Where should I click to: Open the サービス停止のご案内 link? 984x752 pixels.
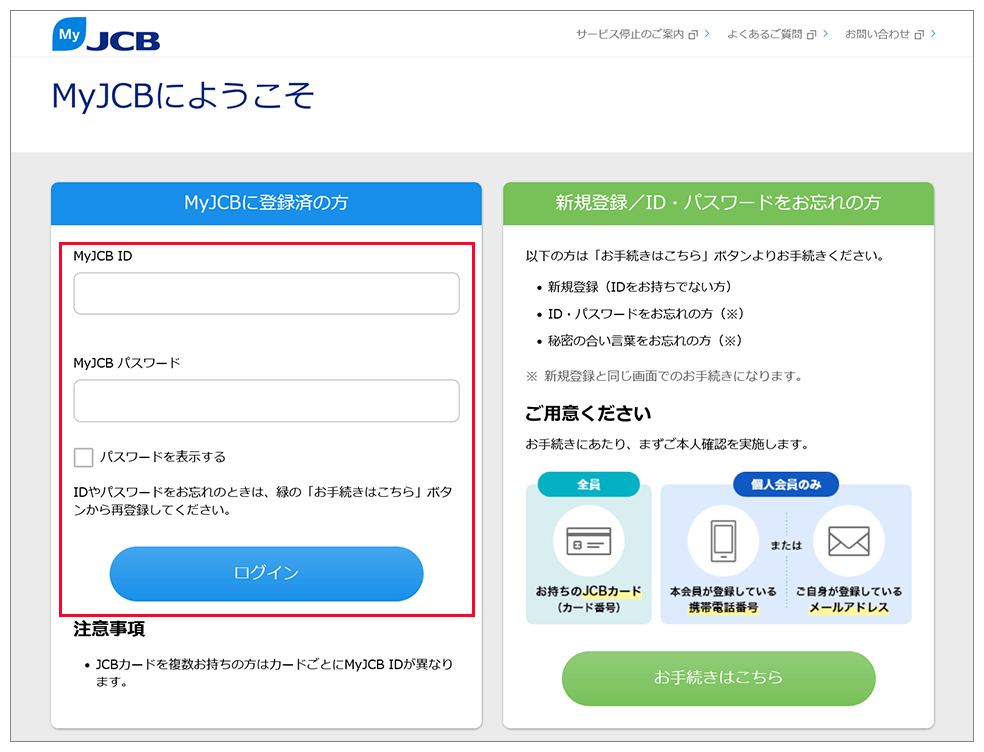629,34
